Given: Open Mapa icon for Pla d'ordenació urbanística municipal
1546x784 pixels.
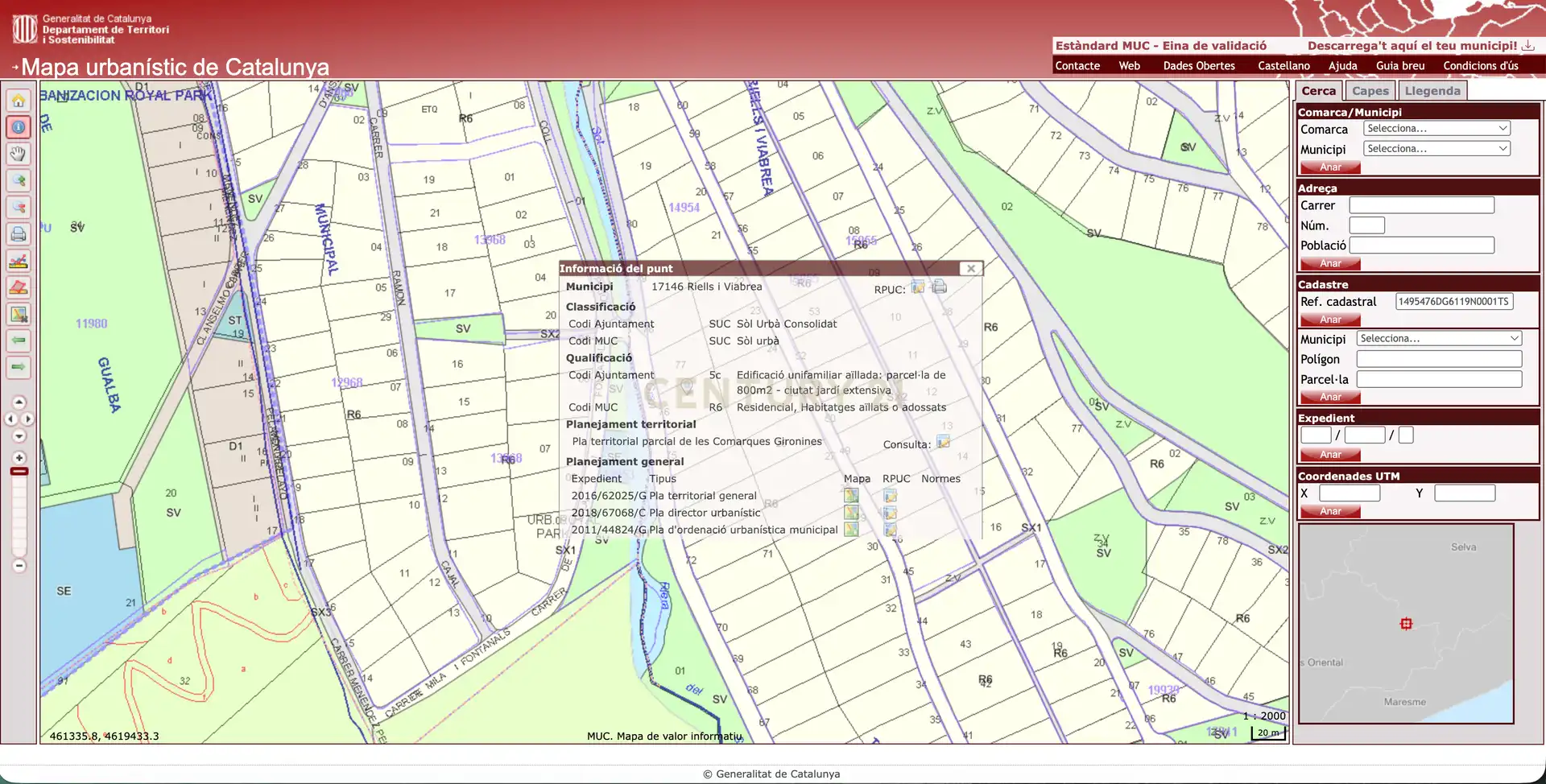Looking at the screenshot, I should point(851,530).
